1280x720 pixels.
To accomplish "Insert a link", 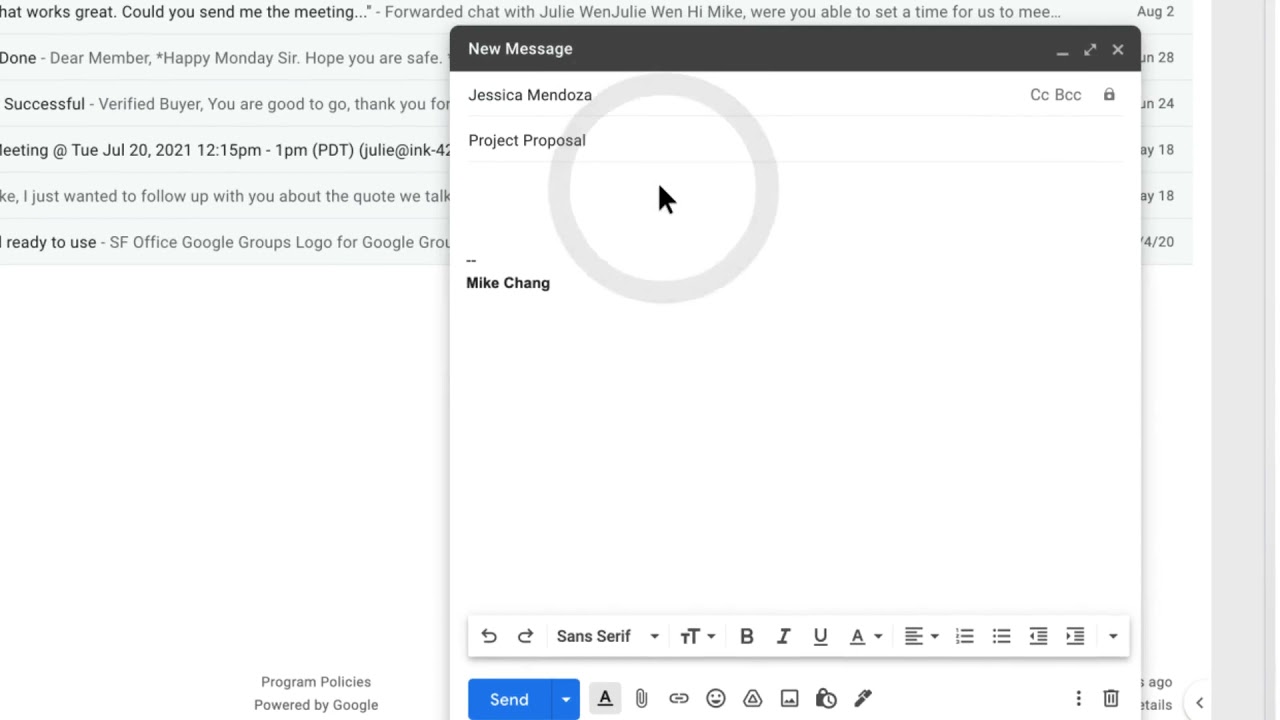I will [x=679, y=699].
